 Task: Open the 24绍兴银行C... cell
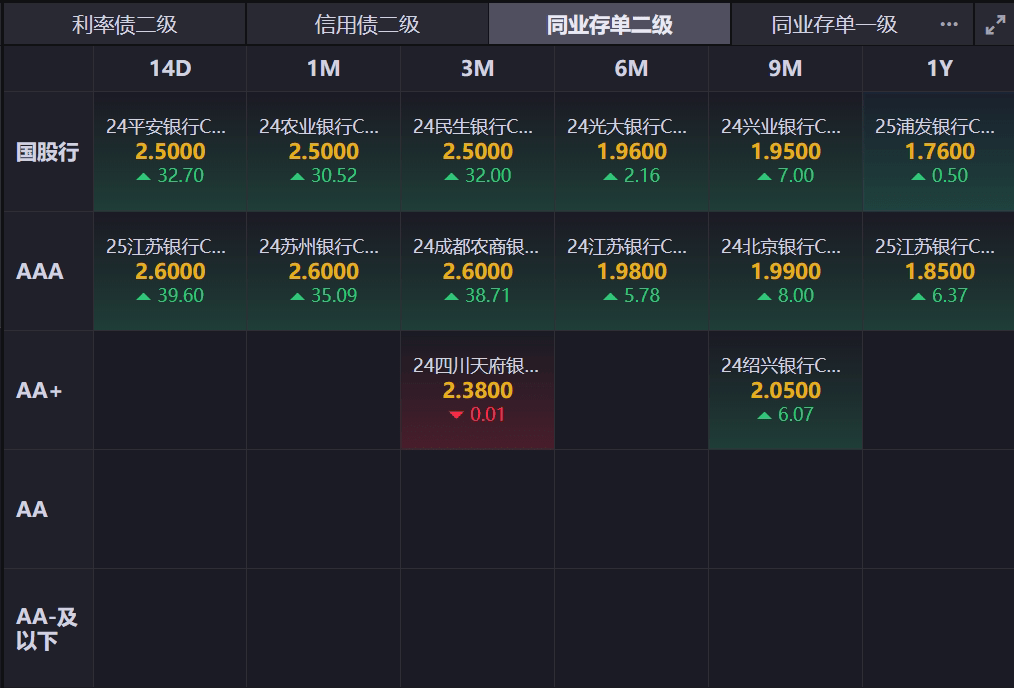coord(785,391)
